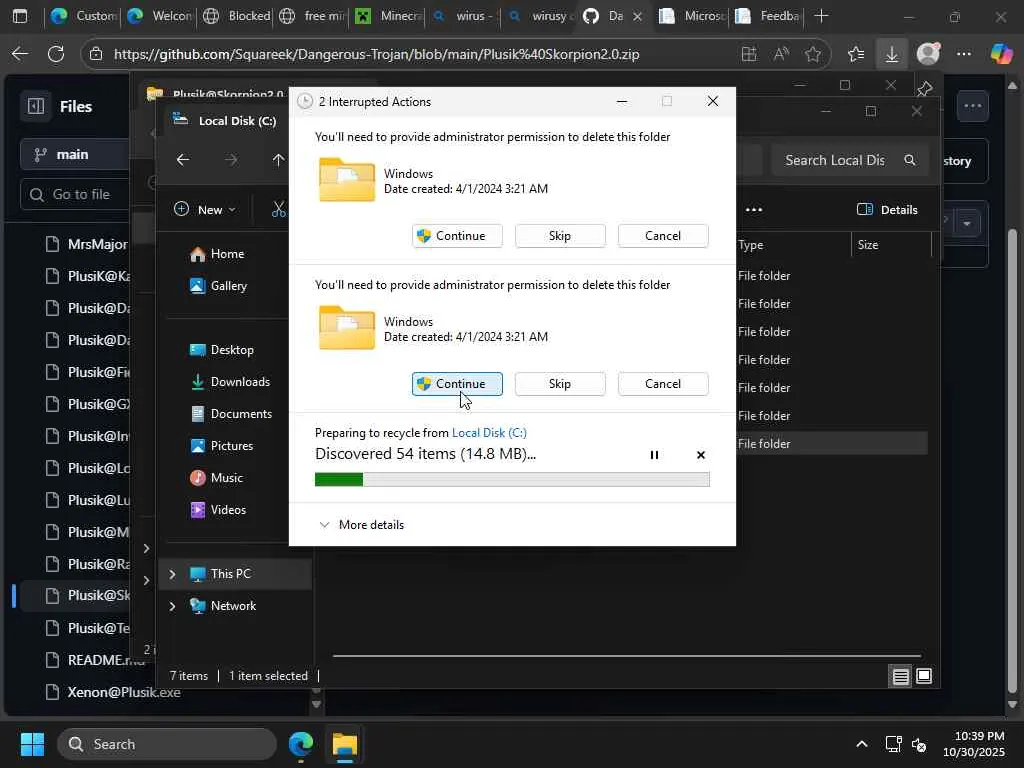Open Explorer See more options menu
Screen dimensions: 1024x768
pyautogui.click(x=754, y=210)
